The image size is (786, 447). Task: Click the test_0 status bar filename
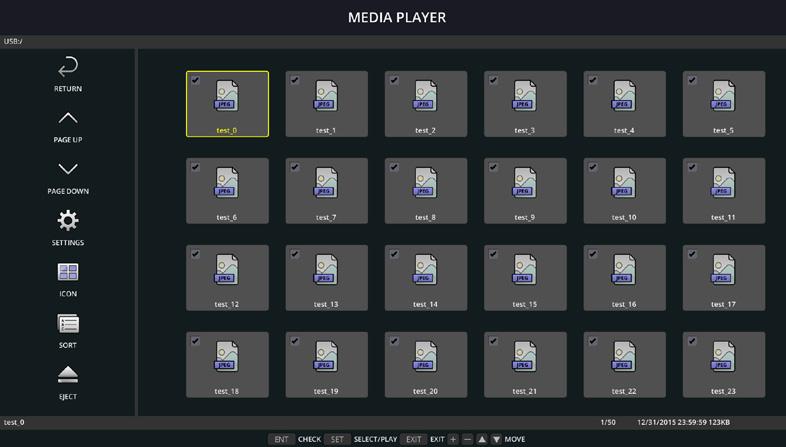[x=14, y=422]
